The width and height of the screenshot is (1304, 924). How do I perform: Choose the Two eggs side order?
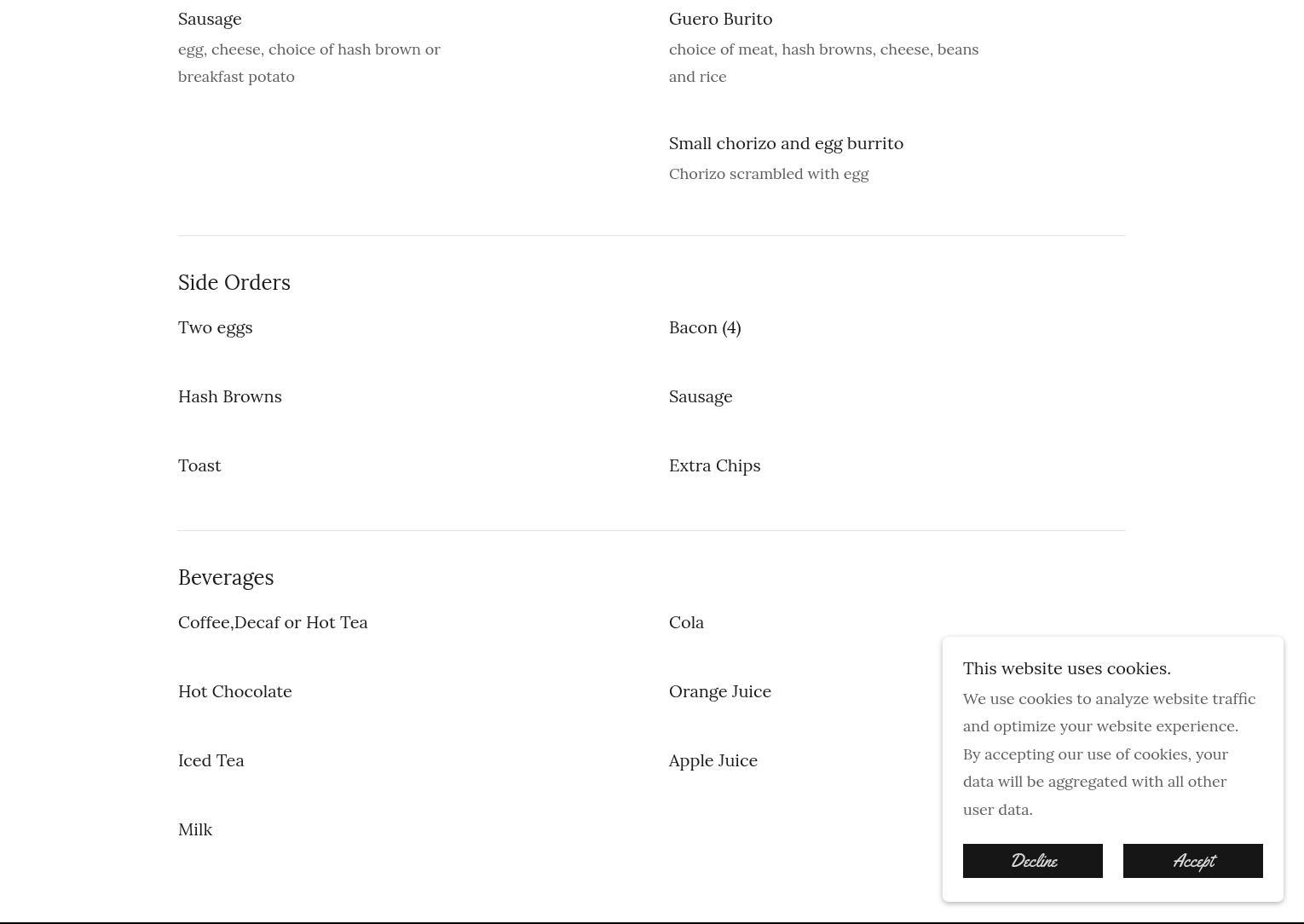215,328
